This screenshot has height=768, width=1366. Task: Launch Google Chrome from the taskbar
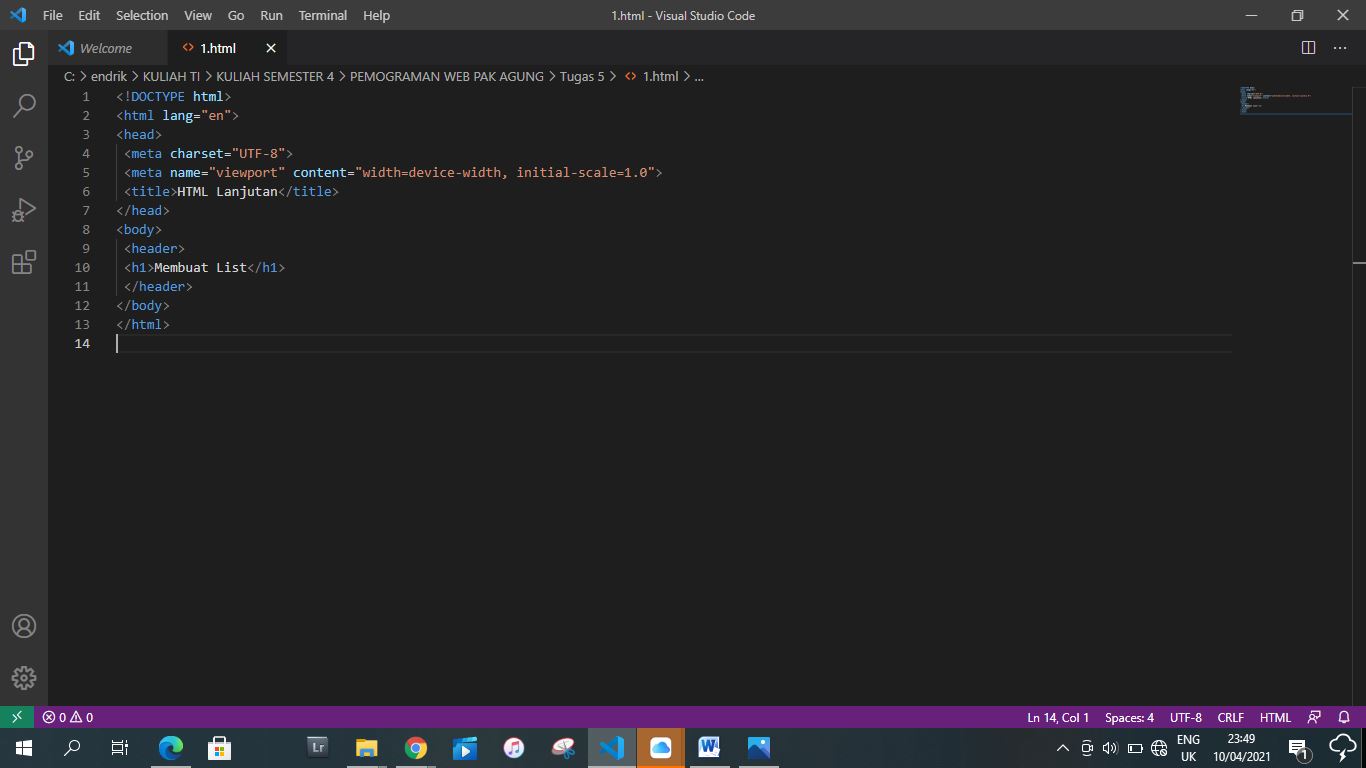[x=415, y=748]
